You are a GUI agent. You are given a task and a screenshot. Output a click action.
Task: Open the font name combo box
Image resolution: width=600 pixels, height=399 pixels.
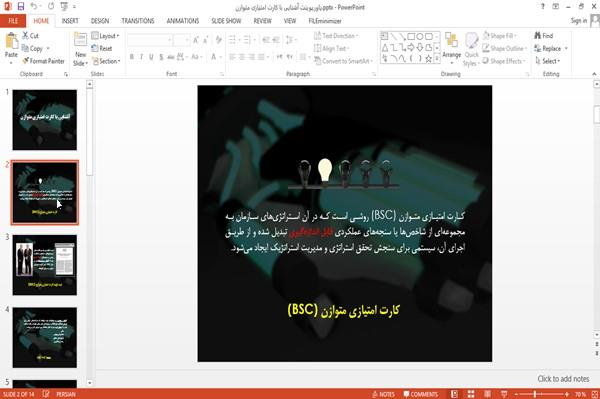click(150, 39)
